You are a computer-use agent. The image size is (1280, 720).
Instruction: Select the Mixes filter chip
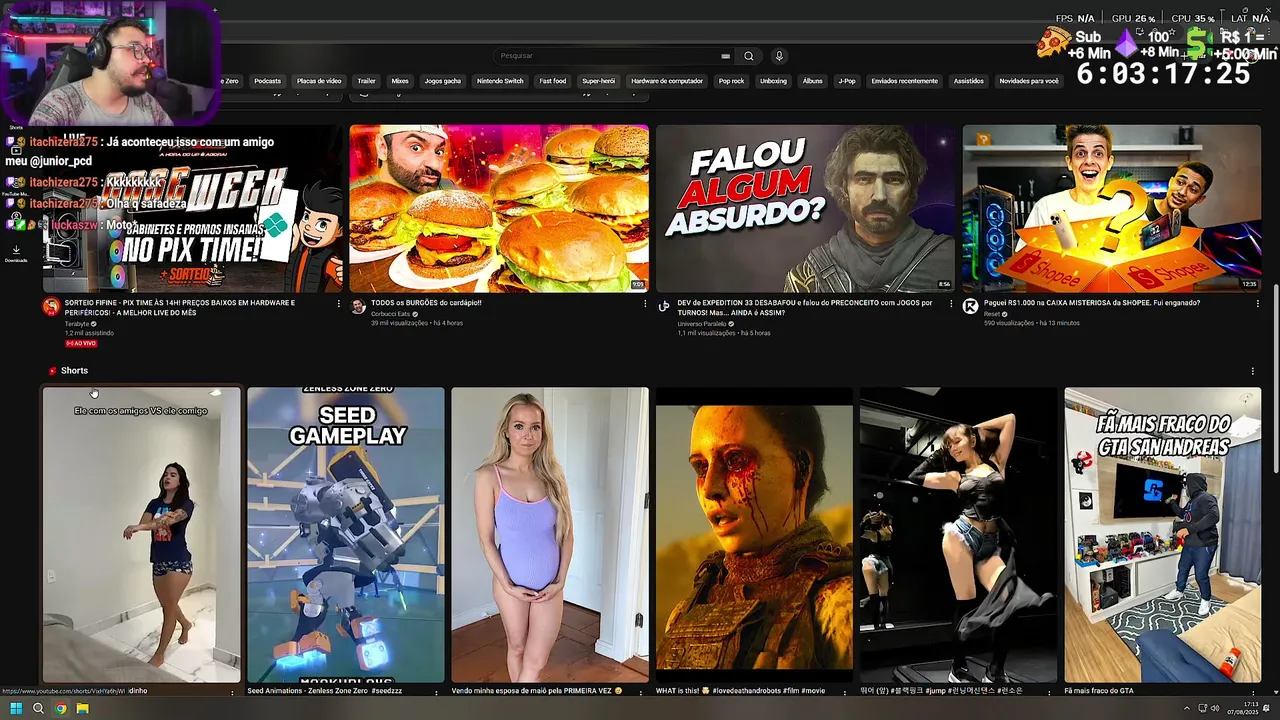(400, 81)
